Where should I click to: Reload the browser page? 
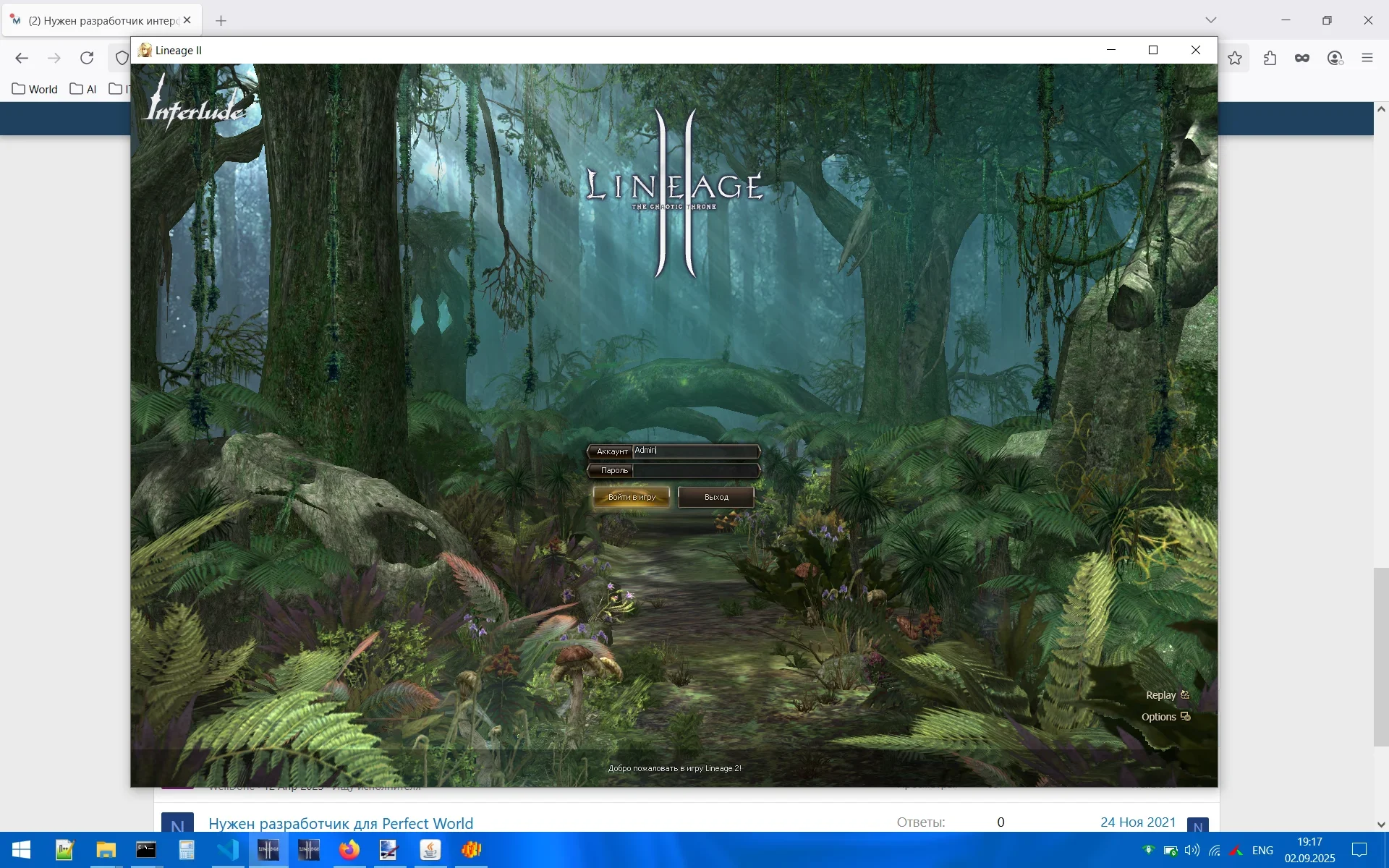click(87, 58)
